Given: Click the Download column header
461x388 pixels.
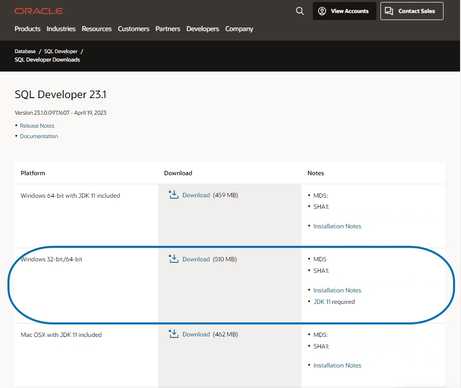Looking at the screenshot, I should (x=178, y=173).
